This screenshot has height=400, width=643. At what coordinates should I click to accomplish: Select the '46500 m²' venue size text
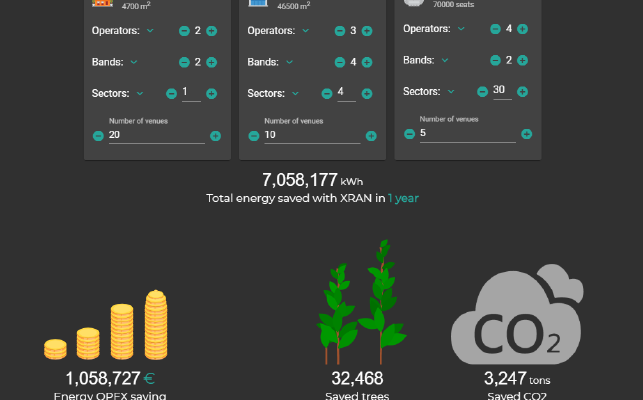(294, 6)
